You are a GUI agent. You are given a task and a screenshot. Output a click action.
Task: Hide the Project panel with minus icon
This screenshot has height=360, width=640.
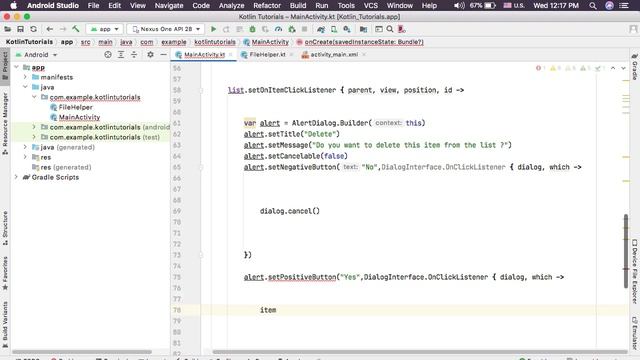[163, 55]
